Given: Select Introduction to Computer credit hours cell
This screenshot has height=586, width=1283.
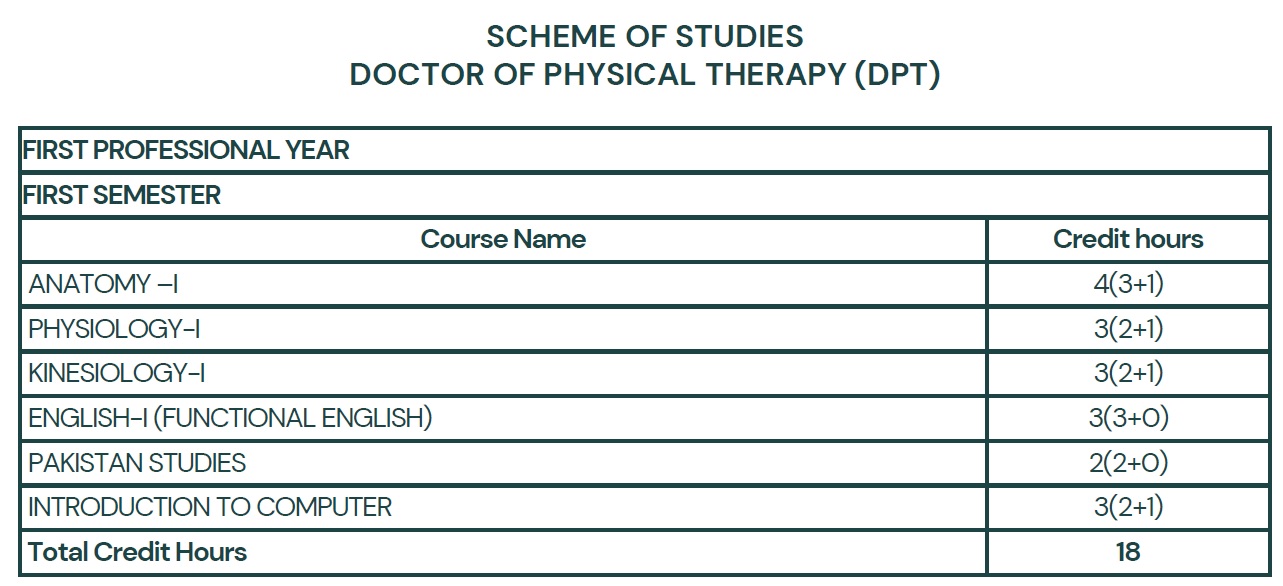Looking at the screenshot, I should (1128, 507).
